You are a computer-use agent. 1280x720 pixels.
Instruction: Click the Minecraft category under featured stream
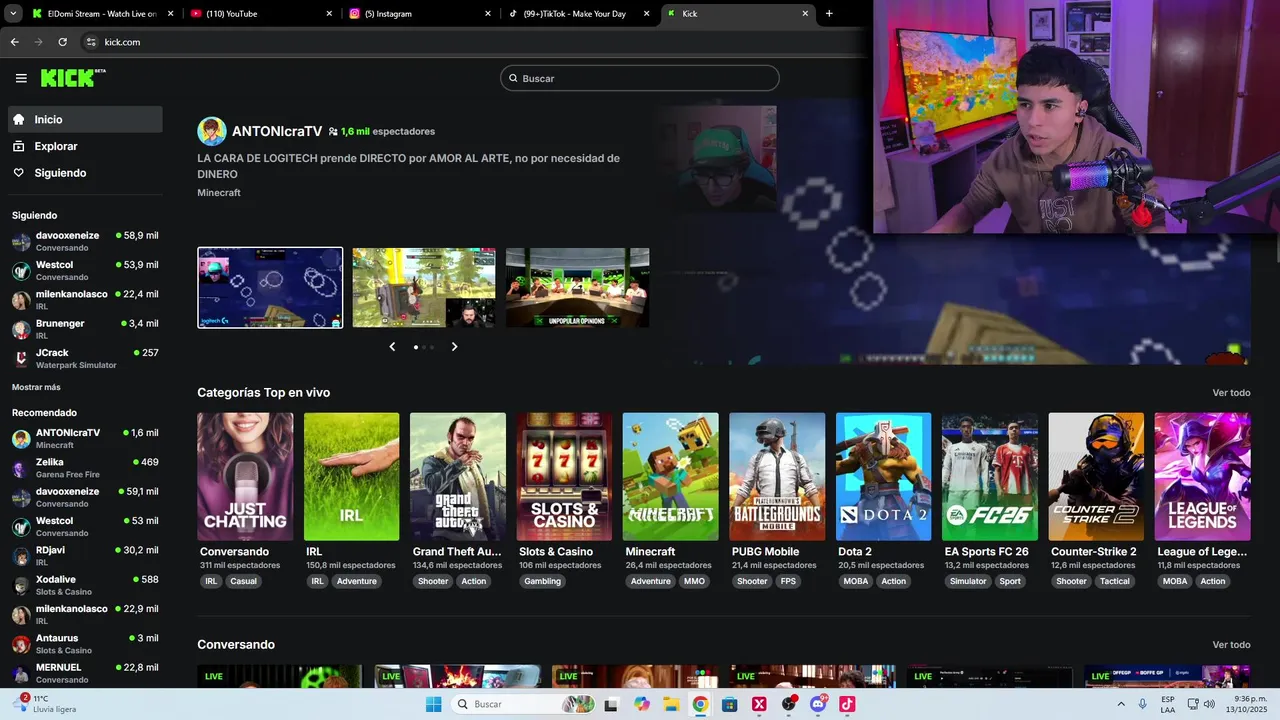point(219,192)
